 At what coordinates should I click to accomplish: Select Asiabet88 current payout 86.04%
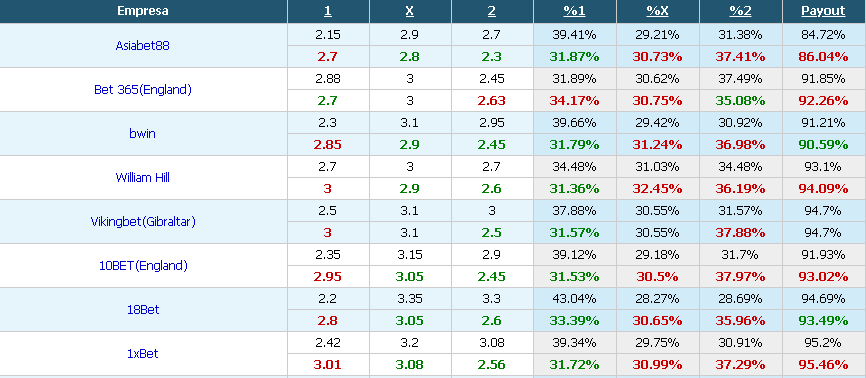coord(823,56)
